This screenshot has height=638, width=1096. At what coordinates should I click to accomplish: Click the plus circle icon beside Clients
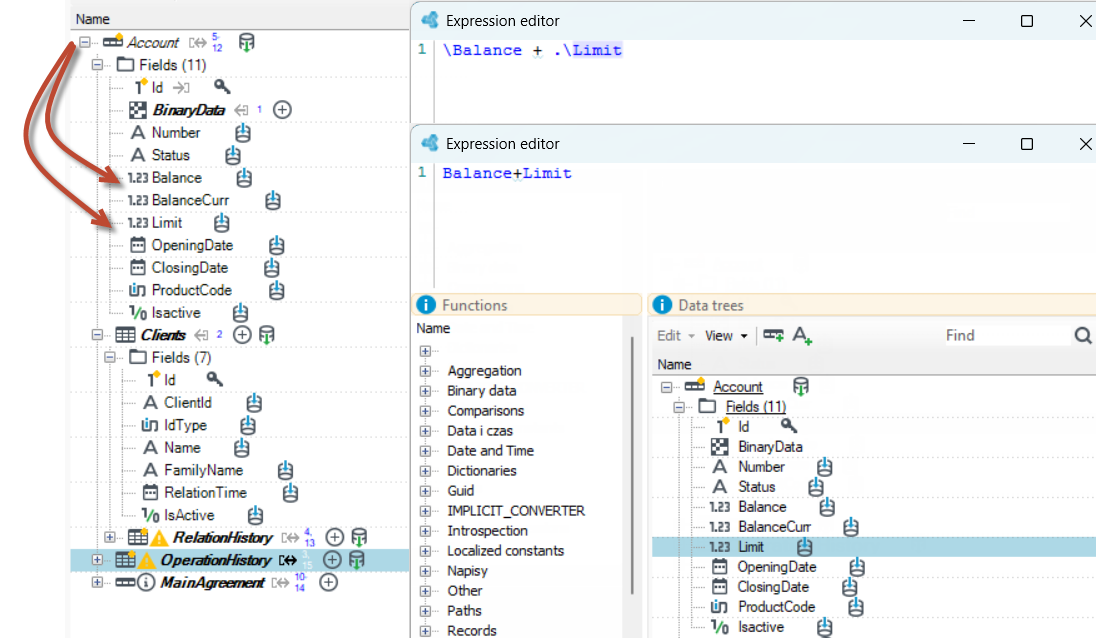[242, 335]
